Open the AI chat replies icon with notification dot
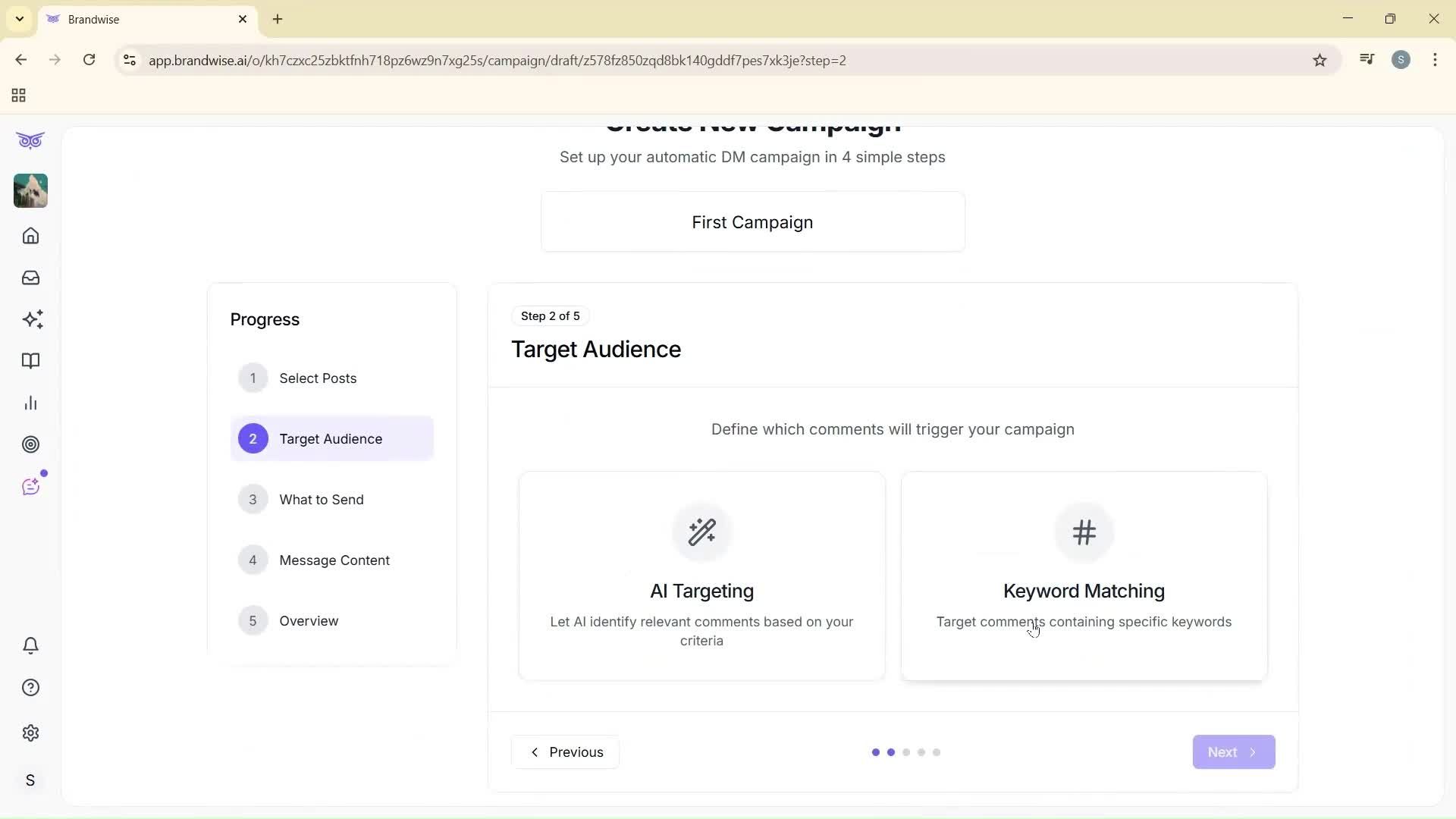 (31, 486)
